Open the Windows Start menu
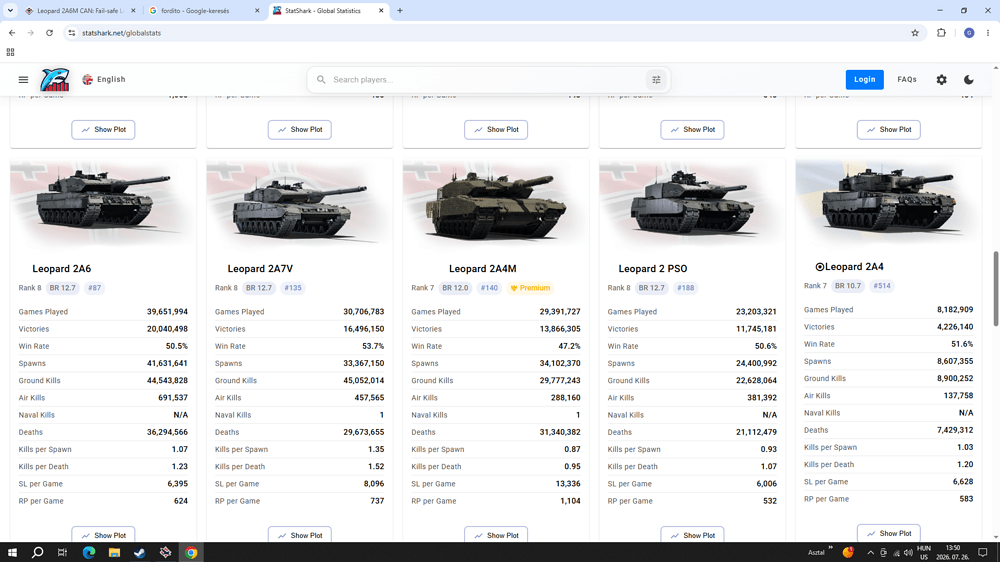The width and height of the screenshot is (1000, 562). tap(12, 552)
